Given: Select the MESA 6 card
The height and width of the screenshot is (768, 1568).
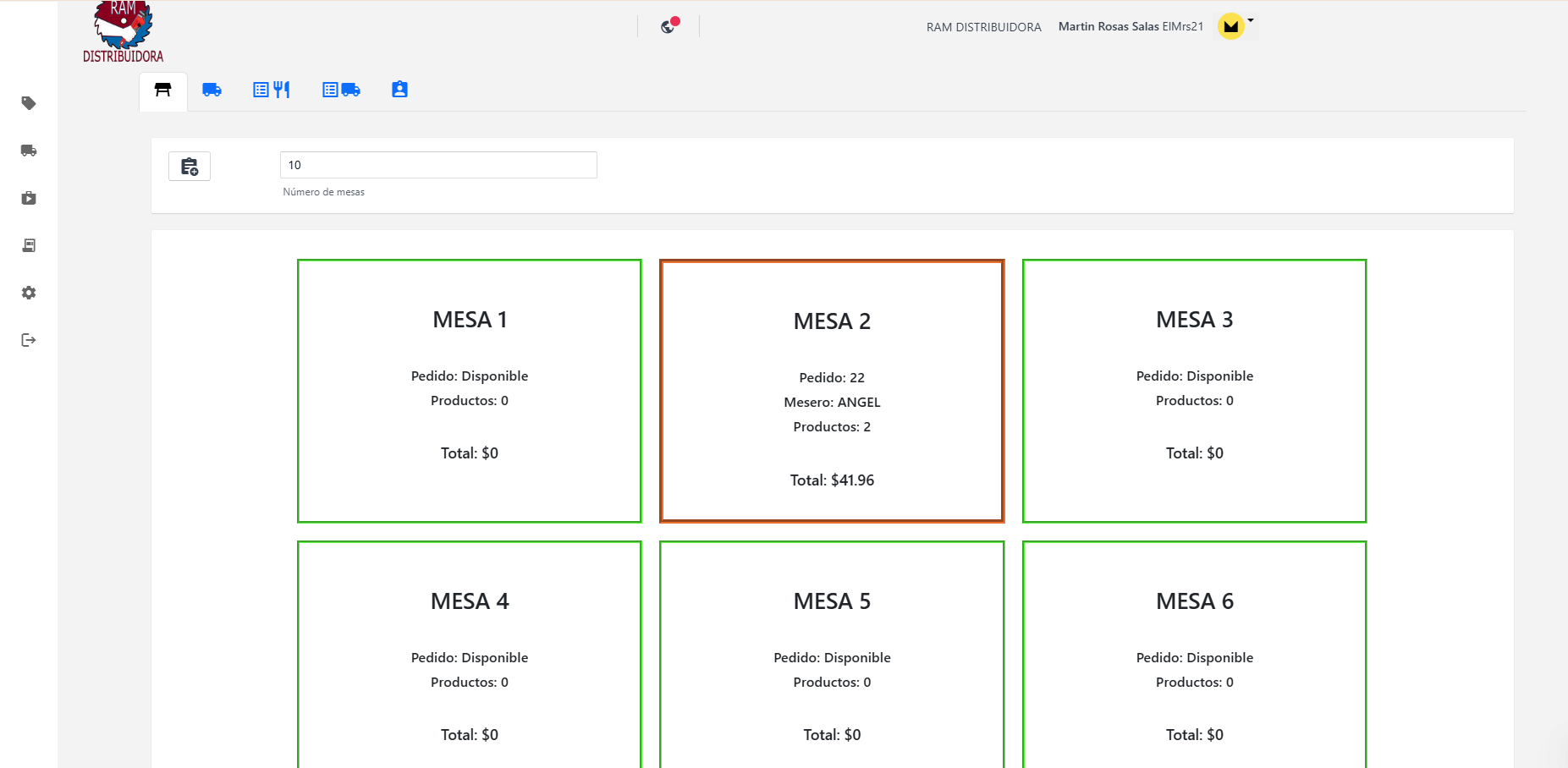Looking at the screenshot, I should (x=1195, y=654).
